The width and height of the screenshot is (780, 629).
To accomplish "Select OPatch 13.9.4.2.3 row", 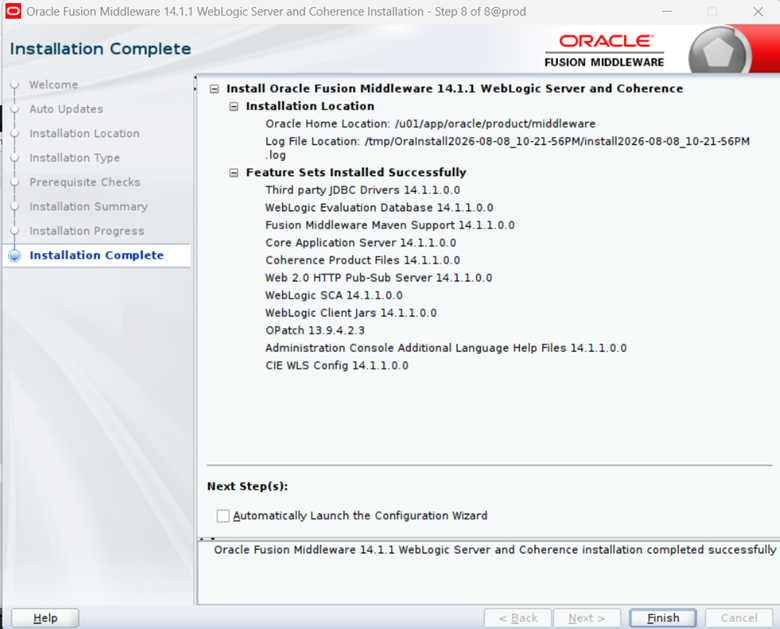I will coord(315,330).
